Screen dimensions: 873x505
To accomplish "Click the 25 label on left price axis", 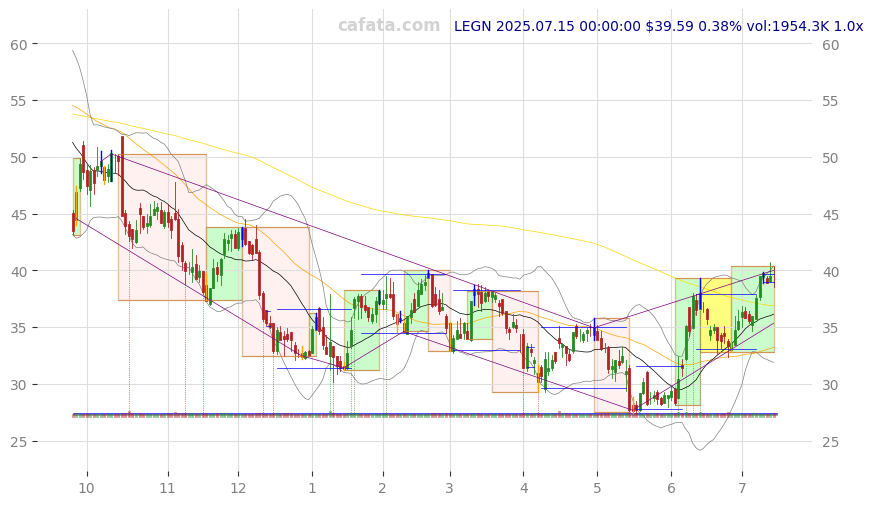I will pos(18,442).
